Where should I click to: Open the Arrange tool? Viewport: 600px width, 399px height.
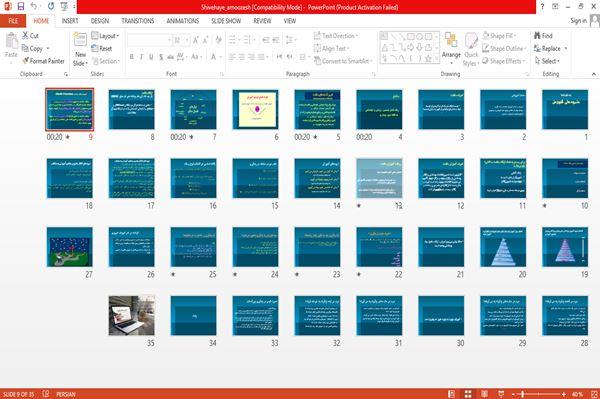coord(451,48)
